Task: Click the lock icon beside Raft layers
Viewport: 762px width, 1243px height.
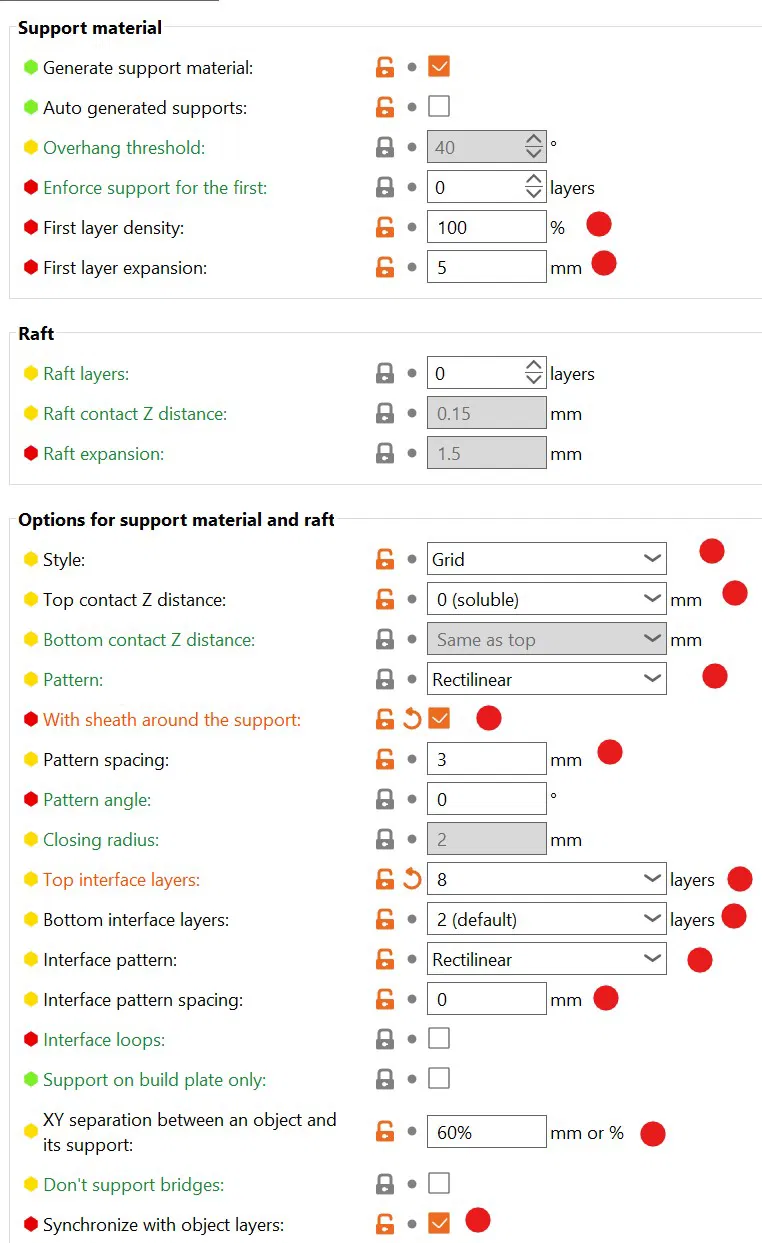Action: (x=384, y=374)
